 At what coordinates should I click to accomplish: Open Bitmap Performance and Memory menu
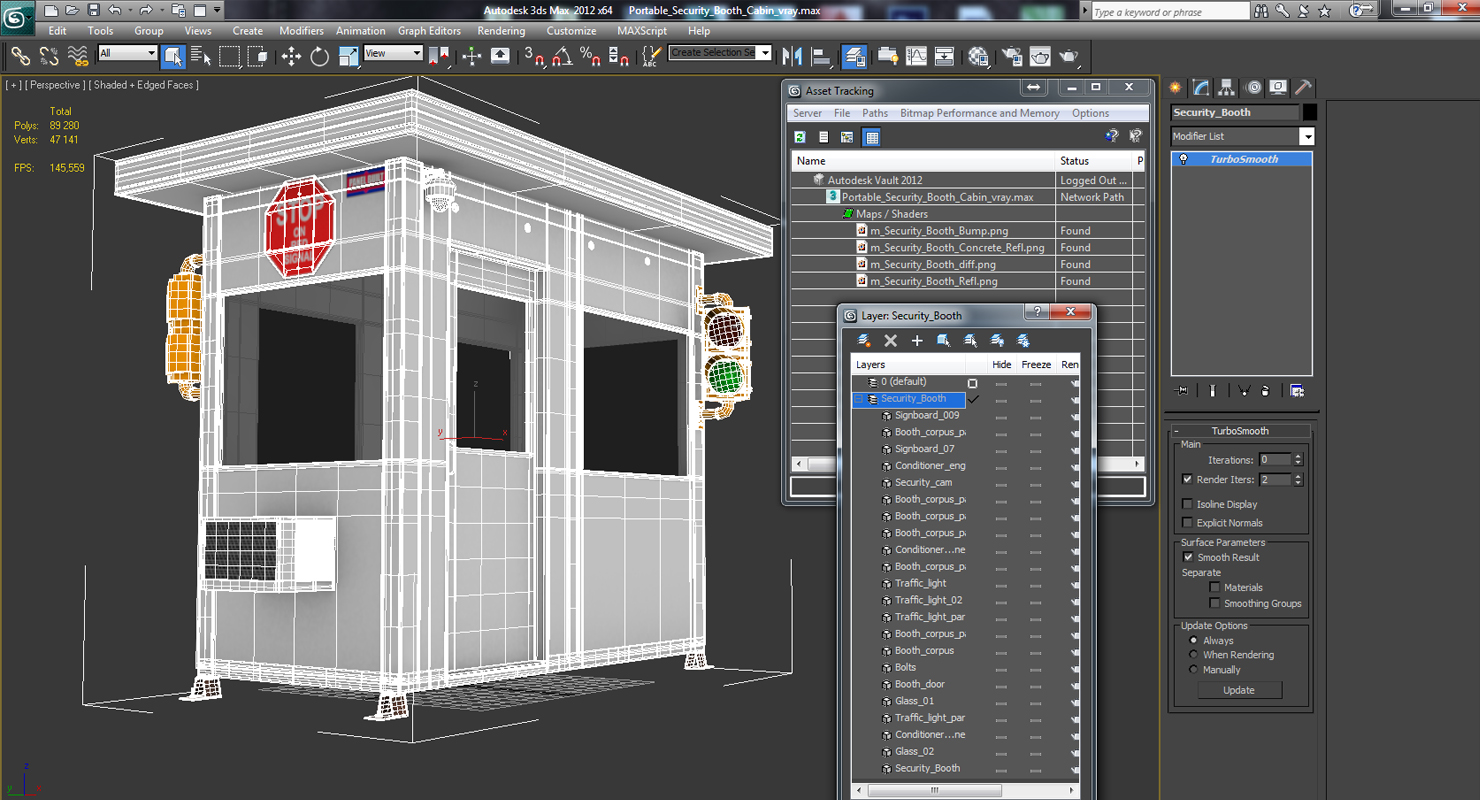[x=980, y=113]
